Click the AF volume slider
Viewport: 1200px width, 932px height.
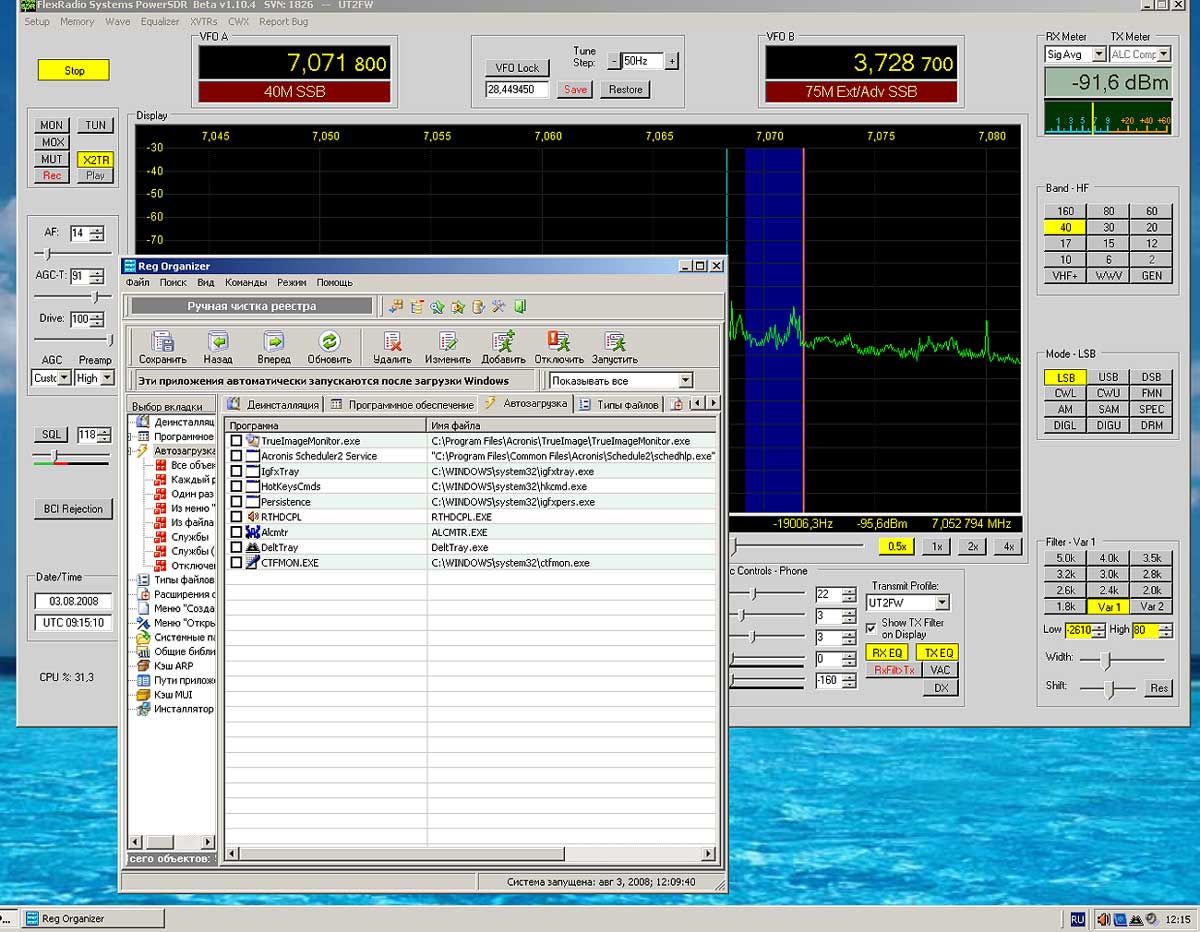[48, 254]
